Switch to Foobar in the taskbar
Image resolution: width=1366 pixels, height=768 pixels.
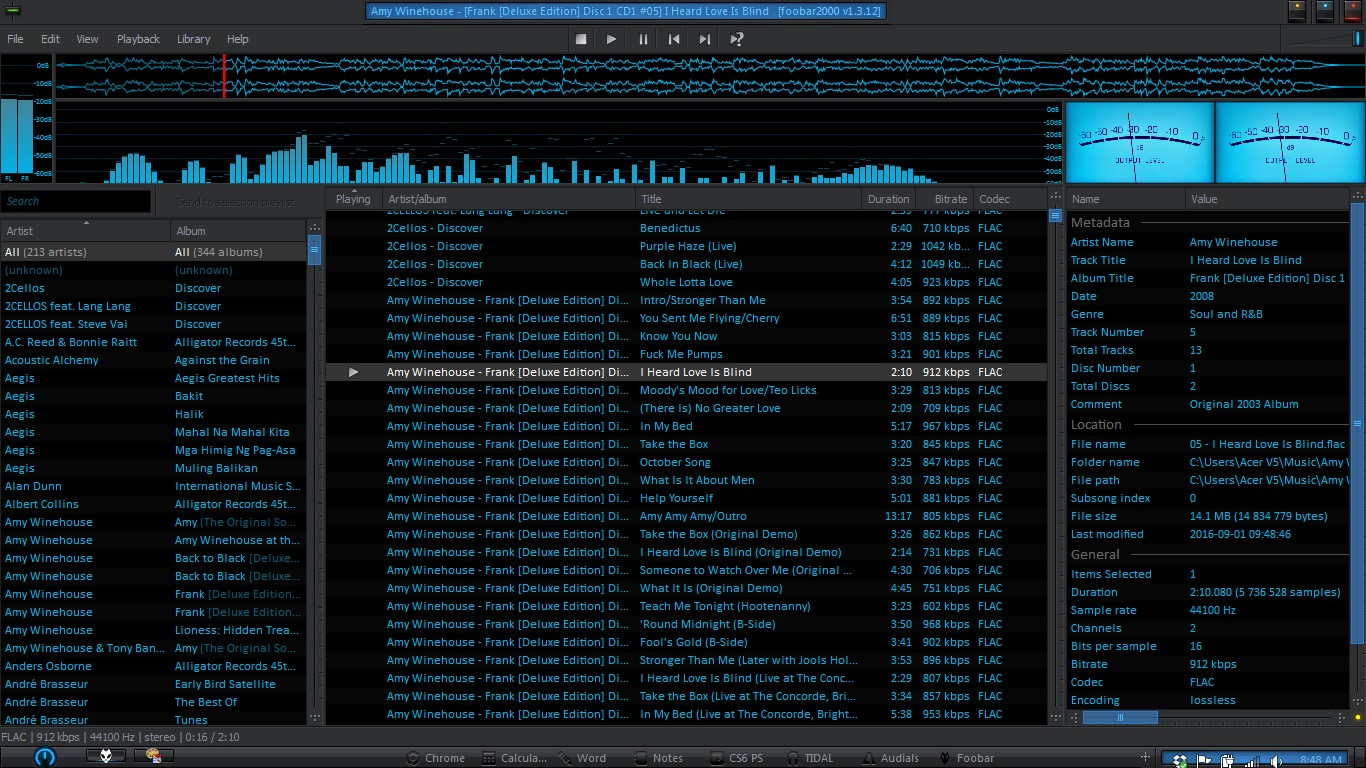click(x=966, y=758)
